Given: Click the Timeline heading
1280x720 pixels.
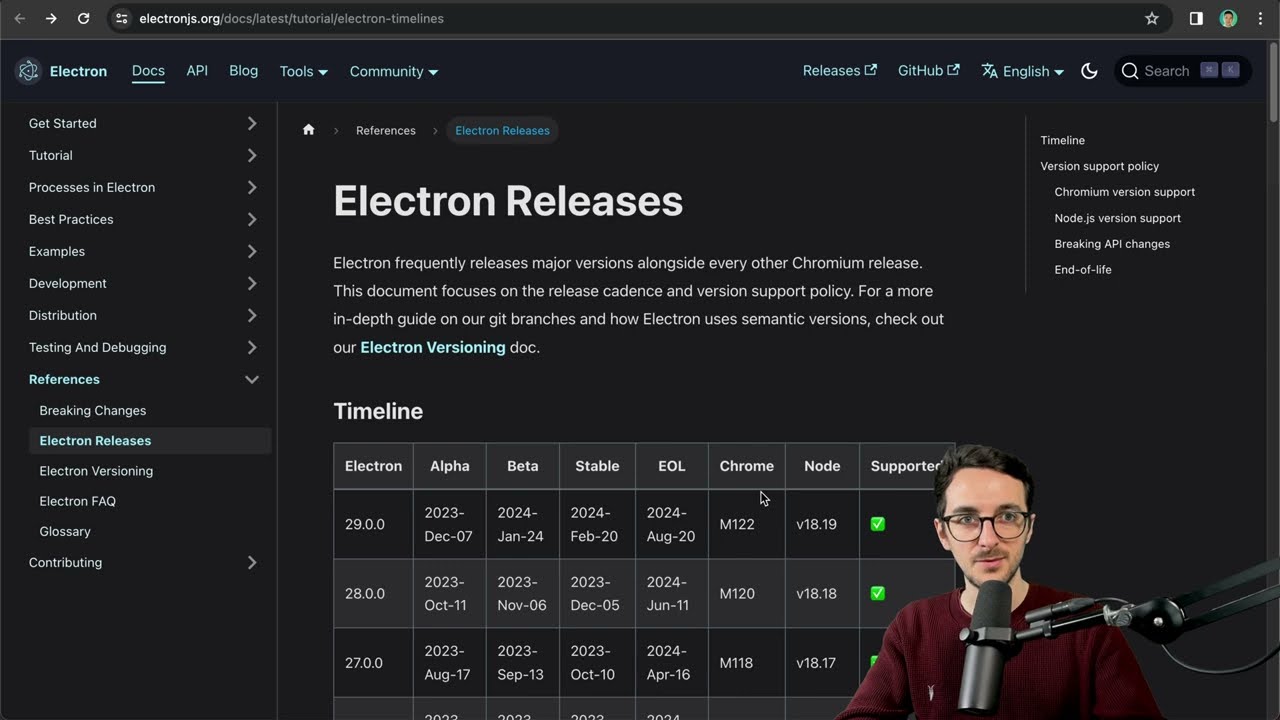Looking at the screenshot, I should click(378, 411).
